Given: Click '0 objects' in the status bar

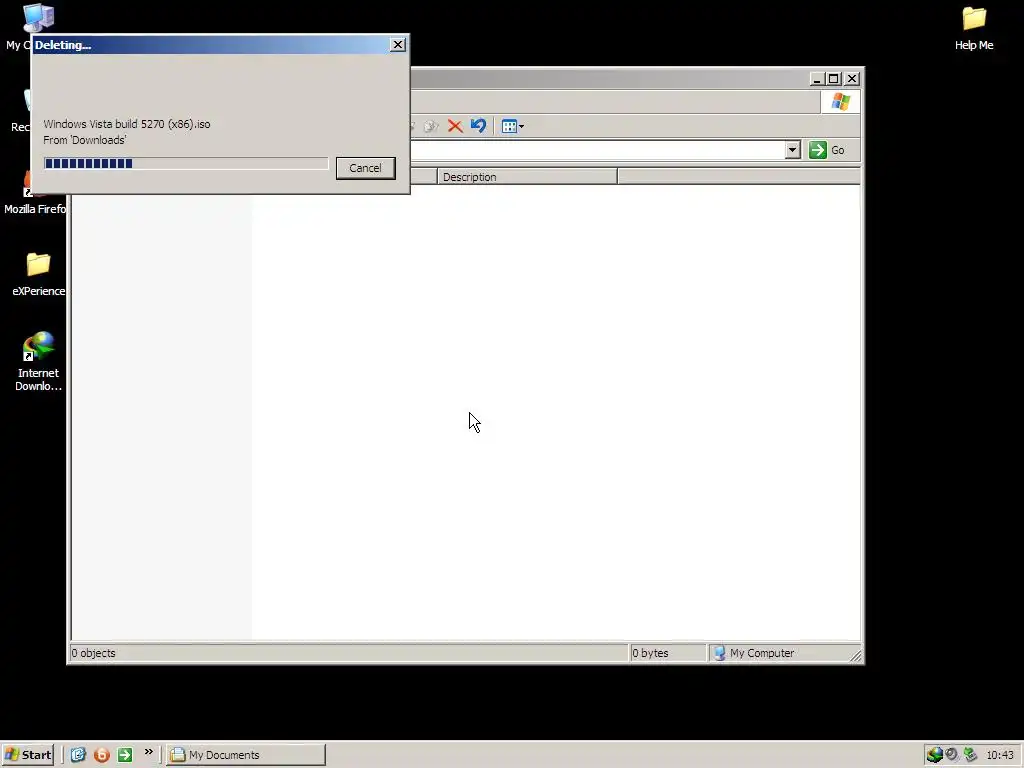Looking at the screenshot, I should coord(93,653).
